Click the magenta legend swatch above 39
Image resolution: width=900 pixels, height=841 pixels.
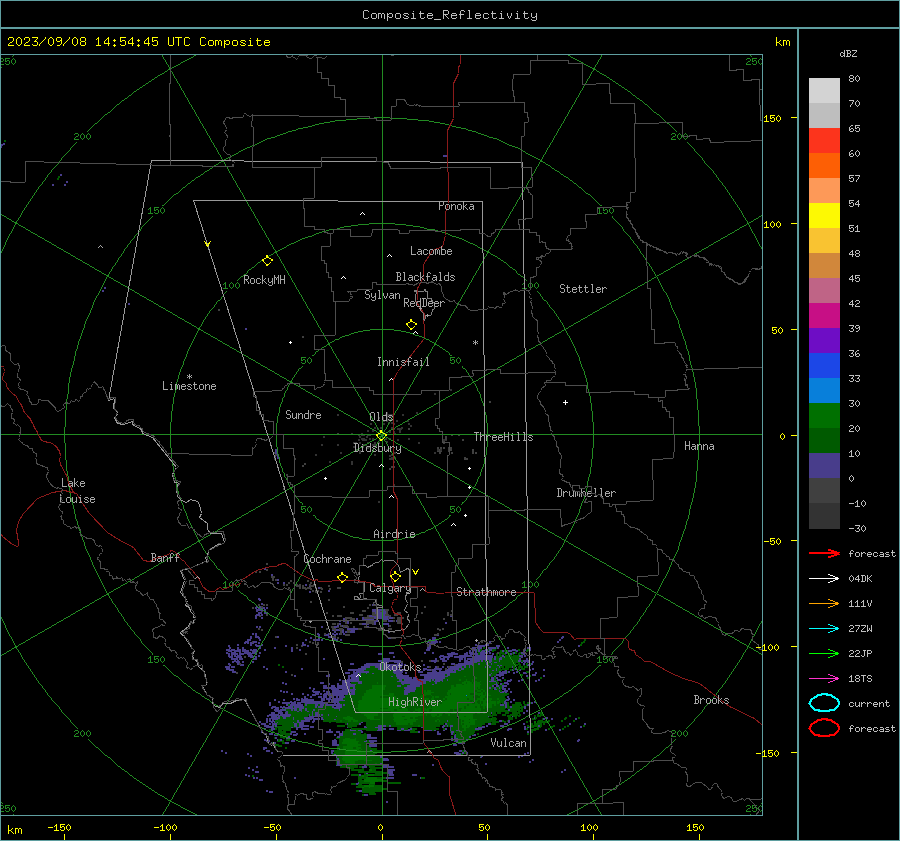coord(824,315)
